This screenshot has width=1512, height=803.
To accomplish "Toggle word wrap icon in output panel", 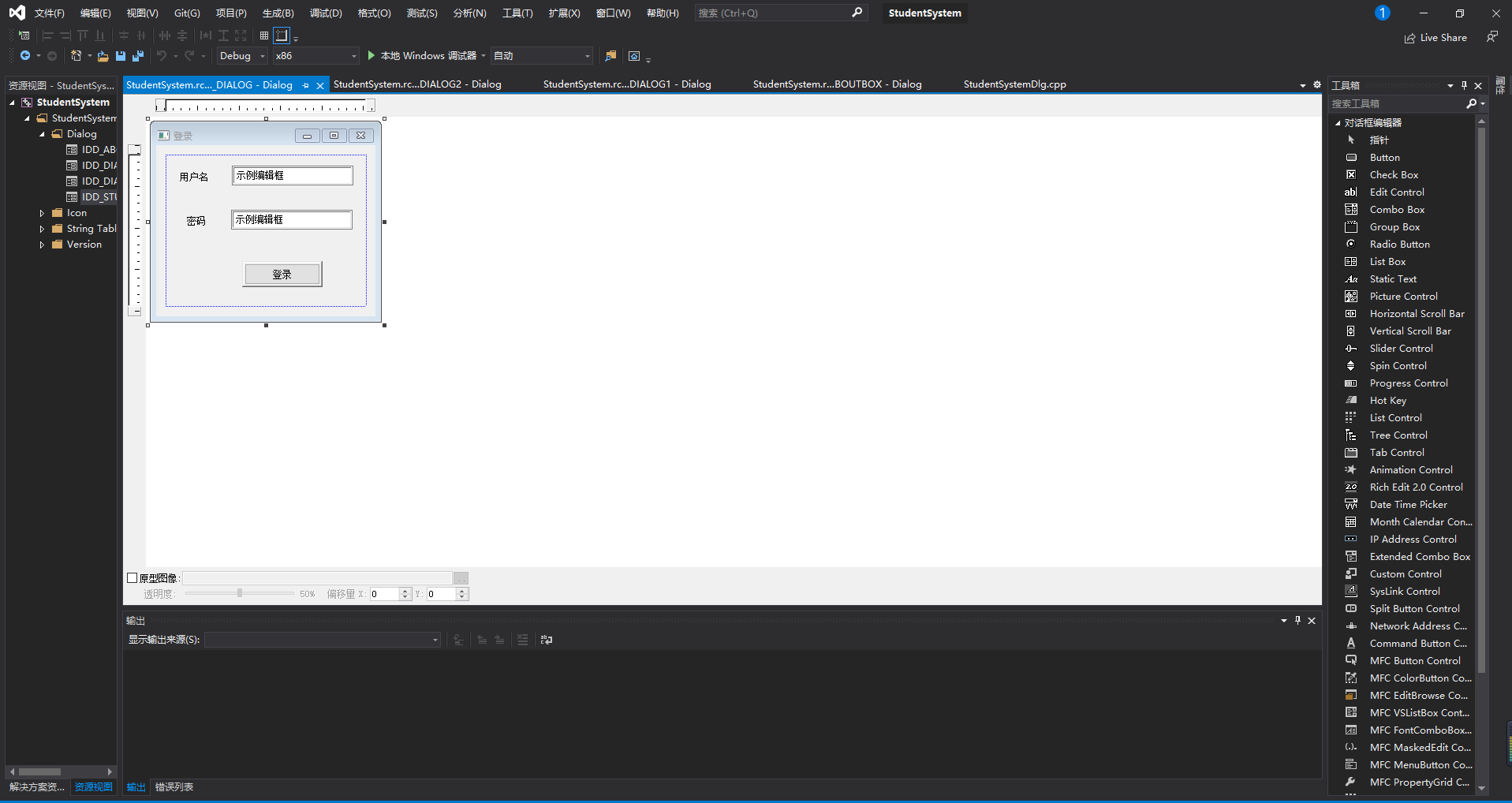I will (547, 640).
